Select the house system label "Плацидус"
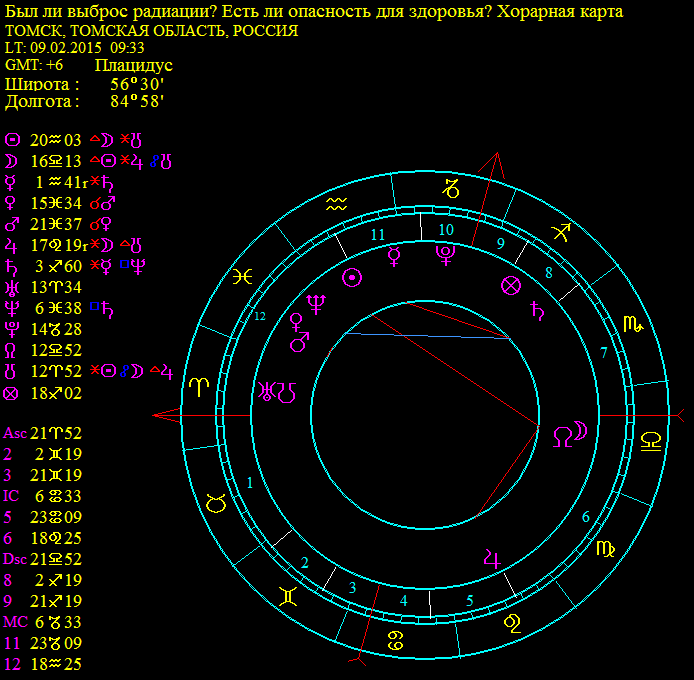This screenshot has width=694, height=680. tap(133, 66)
